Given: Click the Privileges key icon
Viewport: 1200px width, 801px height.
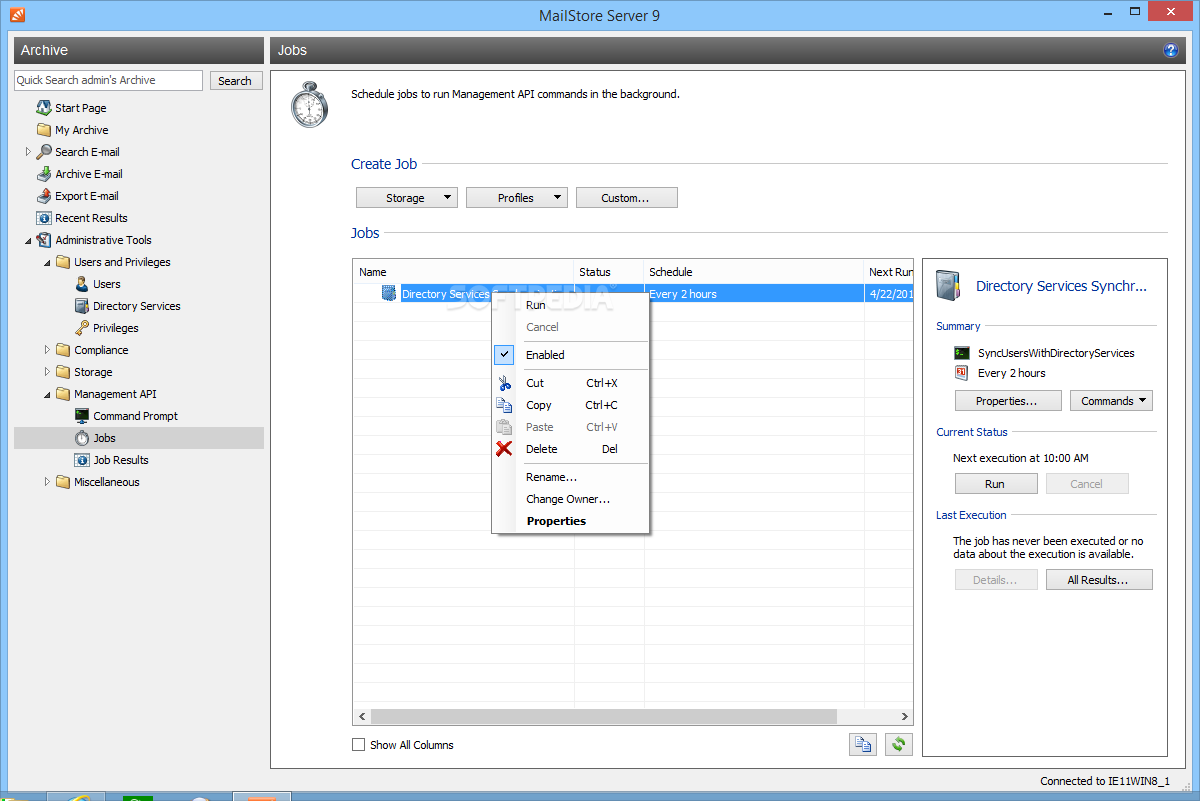Looking at the screenshot, I should [82, 328].
